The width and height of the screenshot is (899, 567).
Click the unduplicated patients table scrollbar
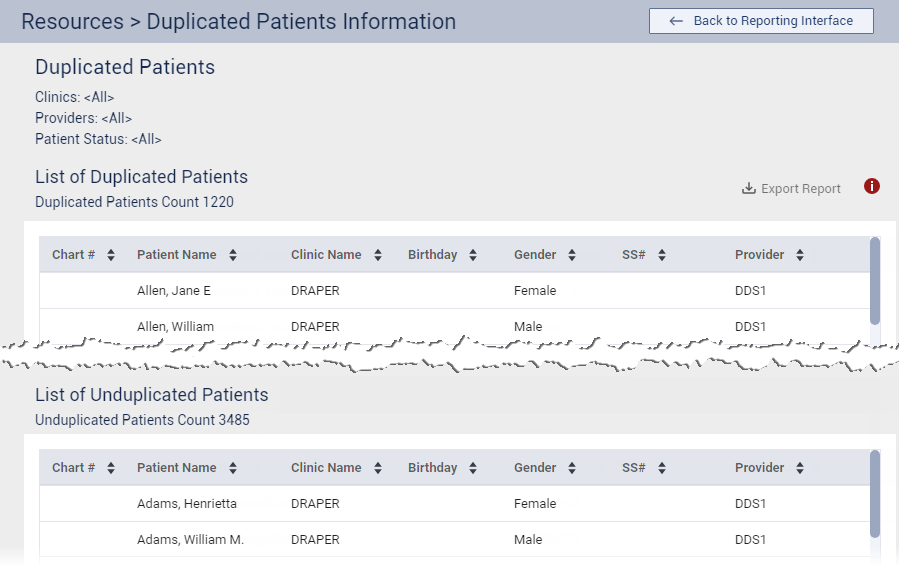click(875, 493)
